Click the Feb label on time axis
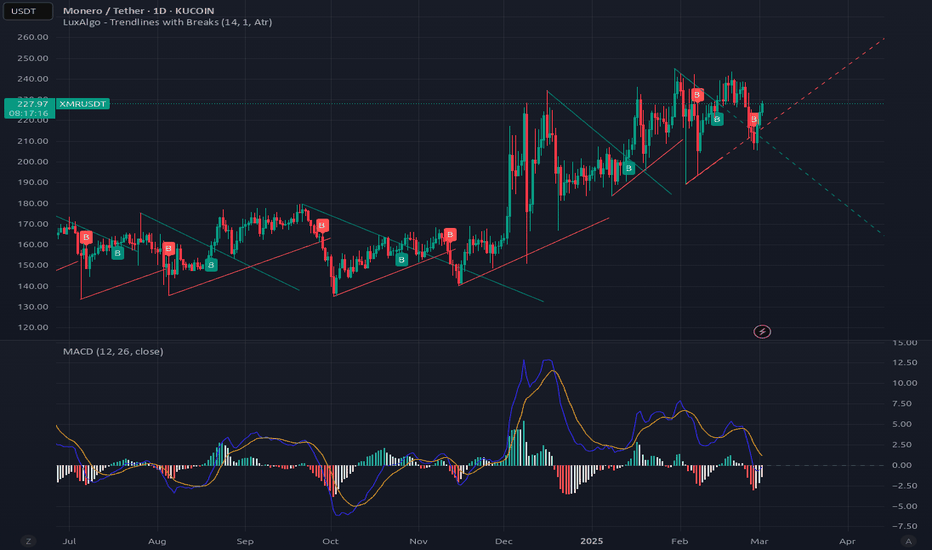 coord(679,541)
